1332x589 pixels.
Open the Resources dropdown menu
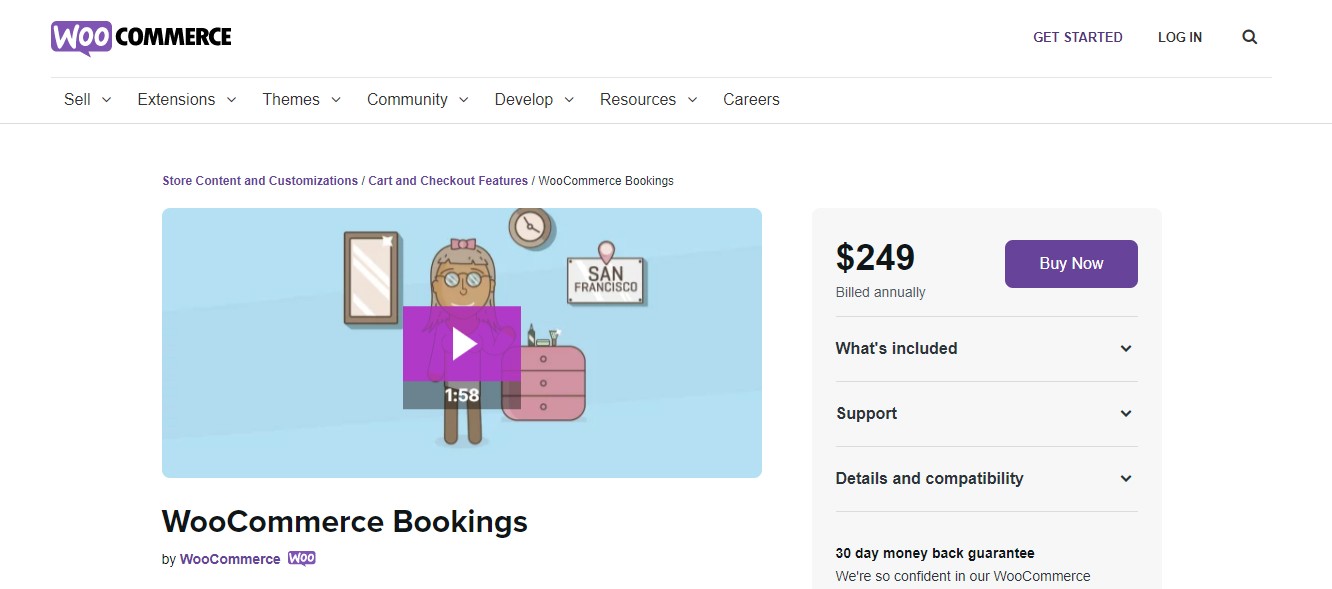tap(648, 100)
